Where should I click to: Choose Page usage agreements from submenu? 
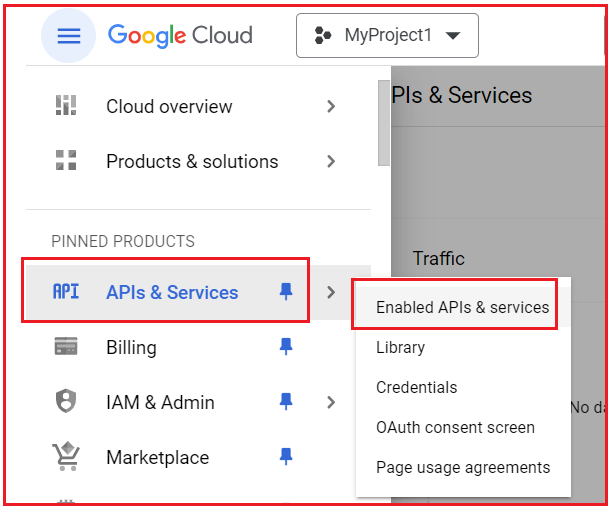tap(463, 467)
